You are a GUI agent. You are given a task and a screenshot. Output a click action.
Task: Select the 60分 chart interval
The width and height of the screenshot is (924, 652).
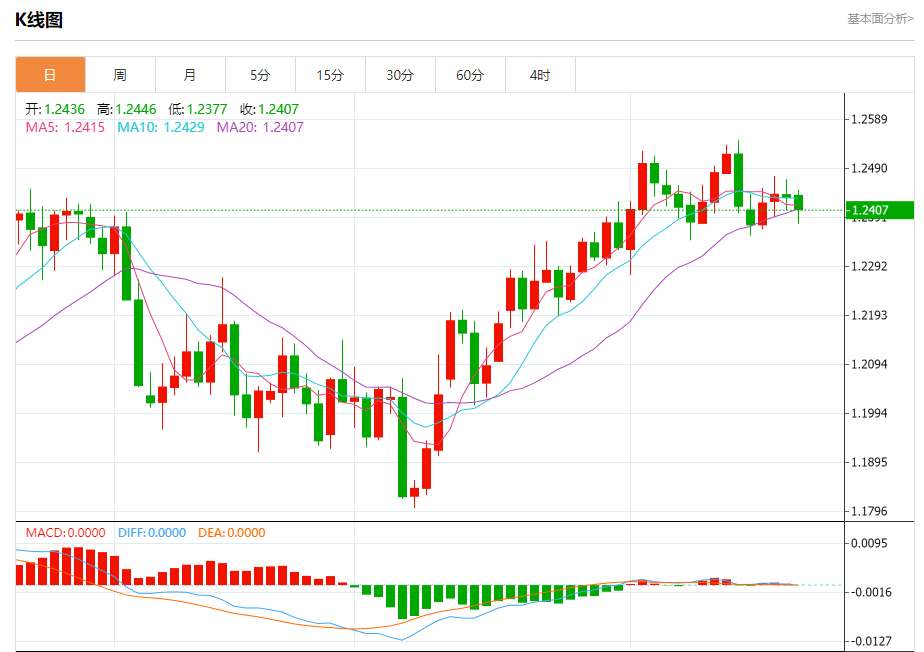coord(470,75)
